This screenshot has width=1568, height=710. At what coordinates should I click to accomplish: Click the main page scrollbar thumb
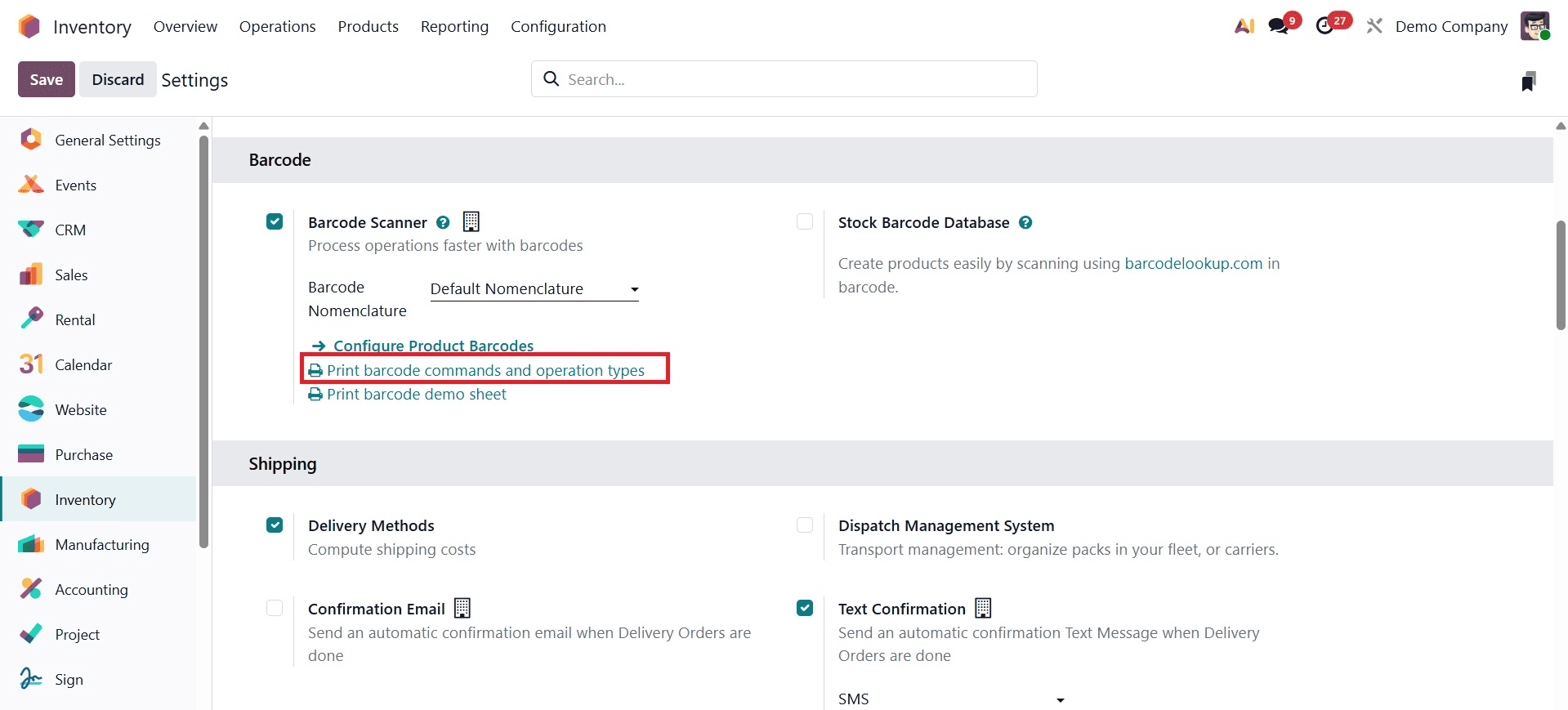[x=1561, y=275]
